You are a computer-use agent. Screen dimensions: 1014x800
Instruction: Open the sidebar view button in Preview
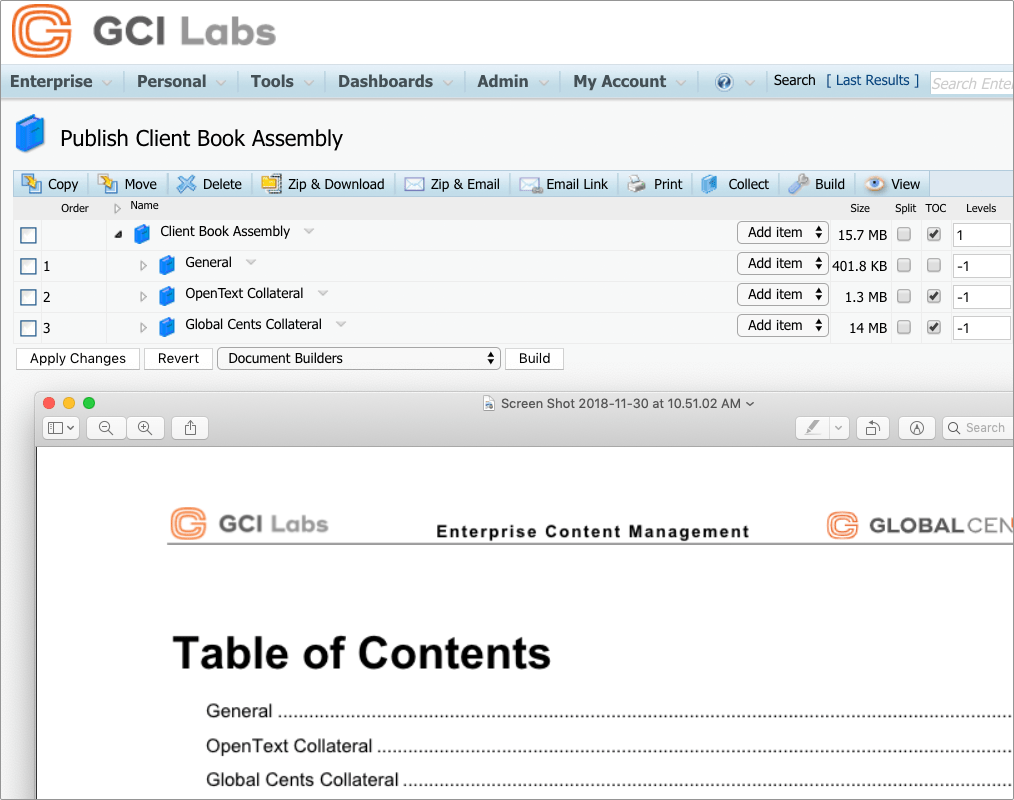[x=61, y=427]
